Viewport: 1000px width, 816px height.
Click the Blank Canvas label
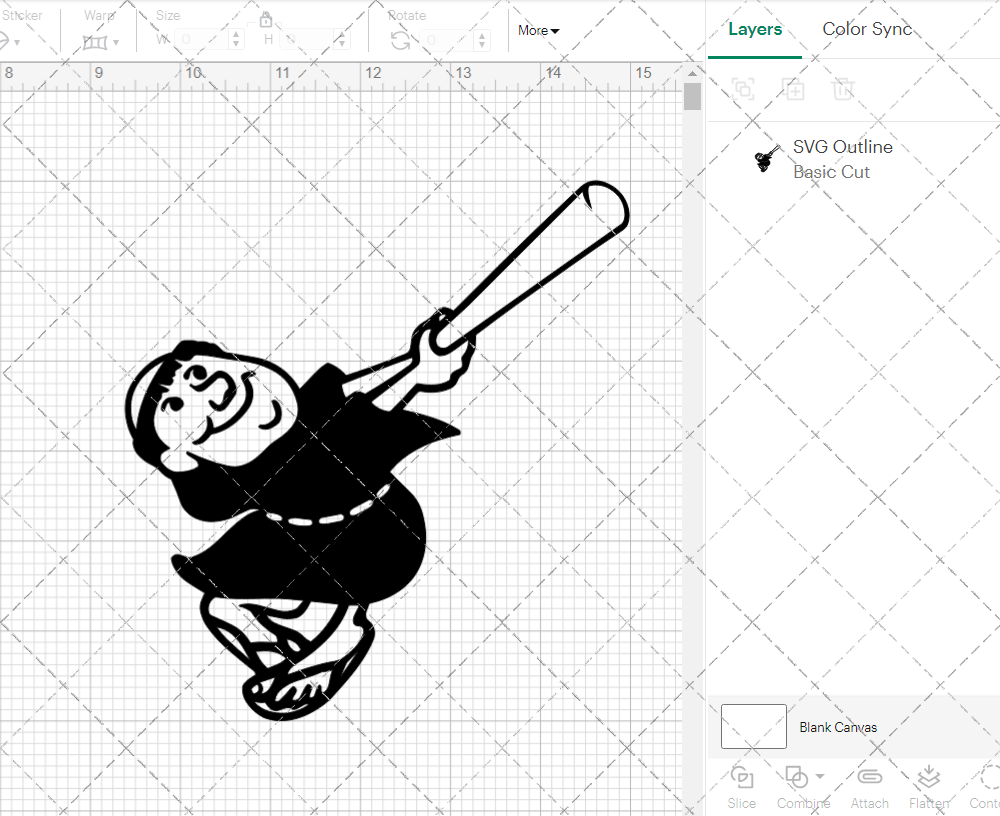(x=838, y=727)
